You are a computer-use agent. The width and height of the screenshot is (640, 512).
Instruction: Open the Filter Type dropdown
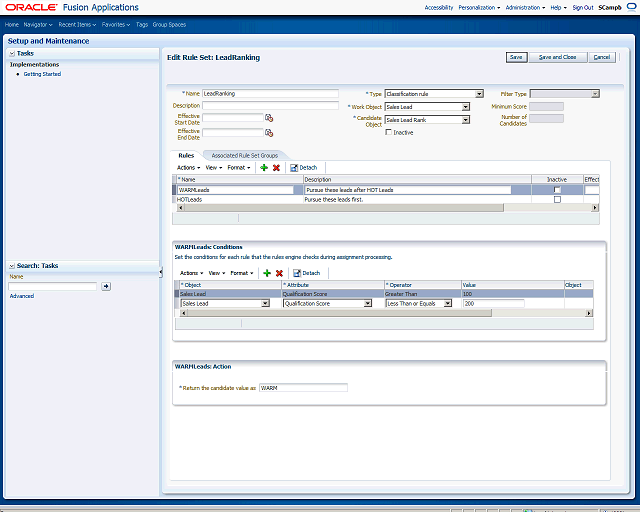coord(564,94)
